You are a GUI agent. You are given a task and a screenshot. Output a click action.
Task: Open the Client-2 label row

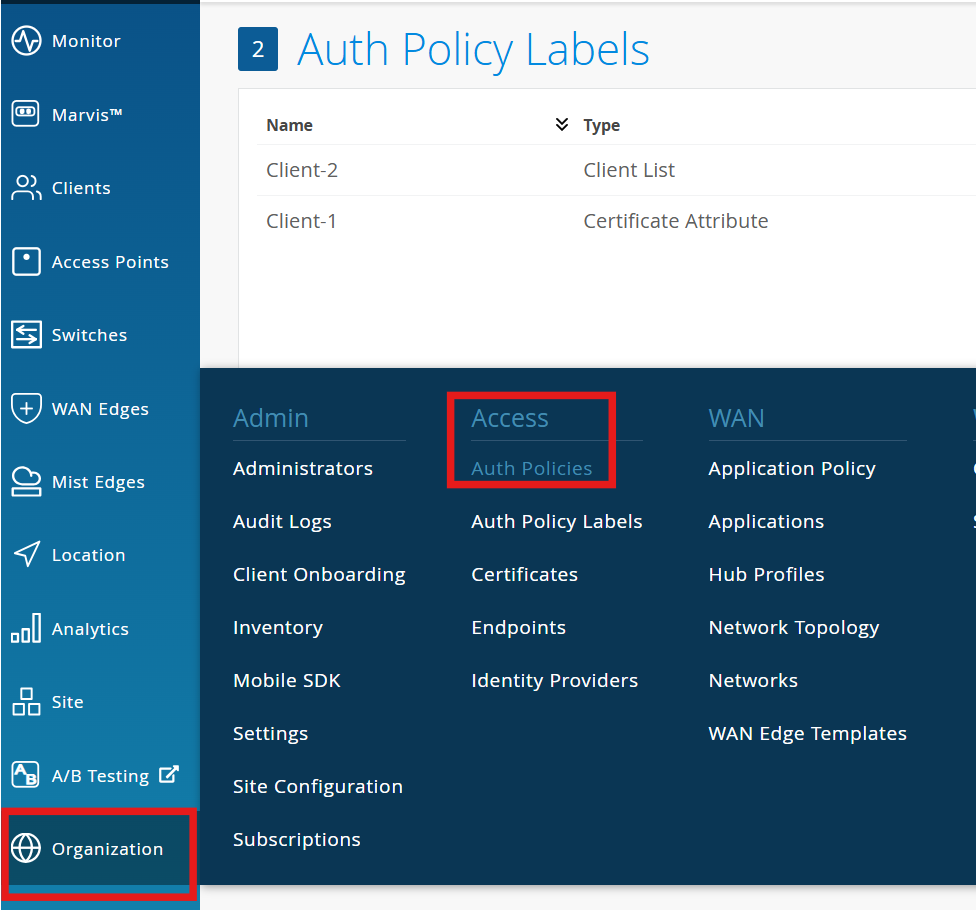302,170
